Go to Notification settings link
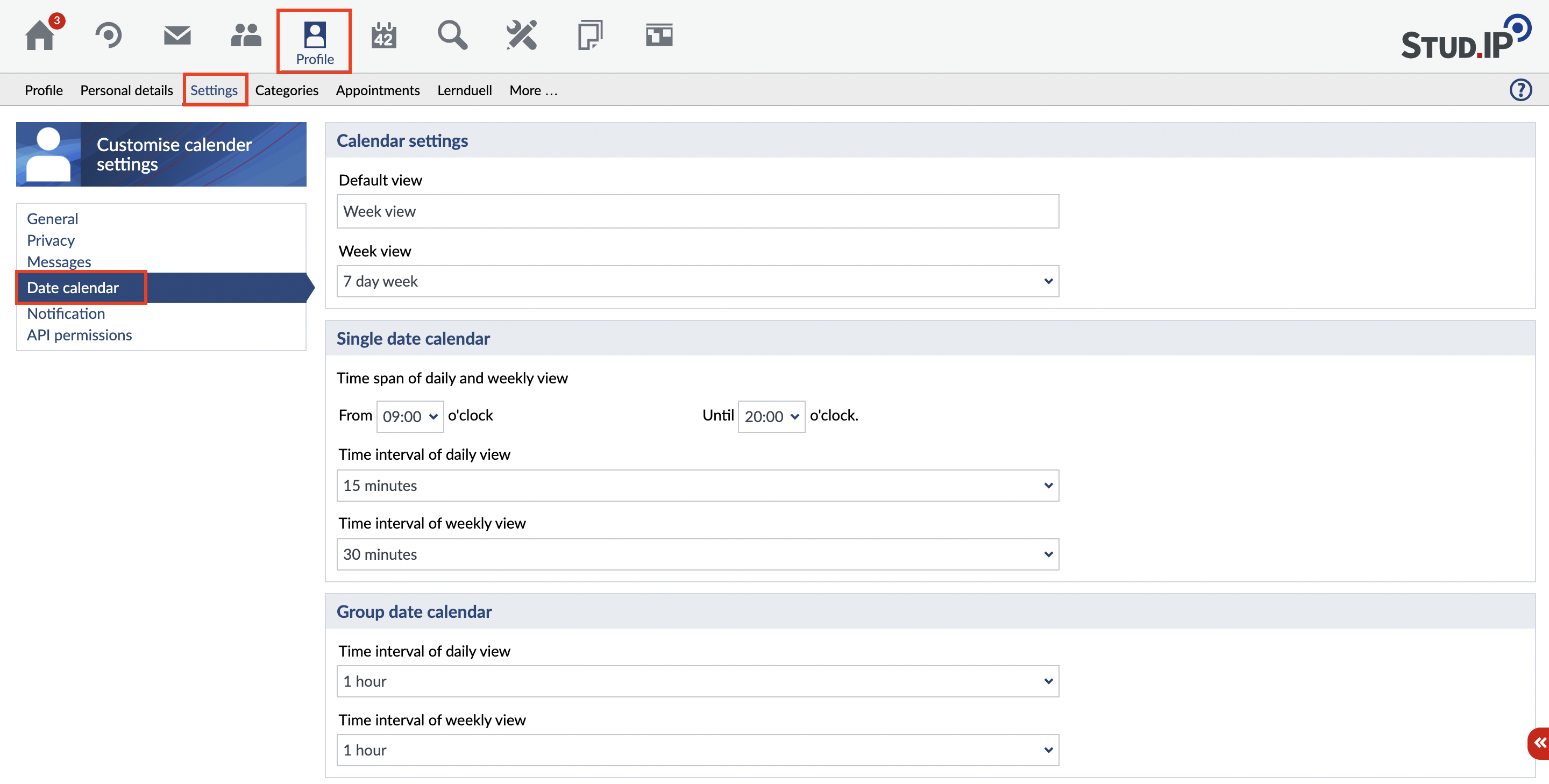 coord(66,314)
